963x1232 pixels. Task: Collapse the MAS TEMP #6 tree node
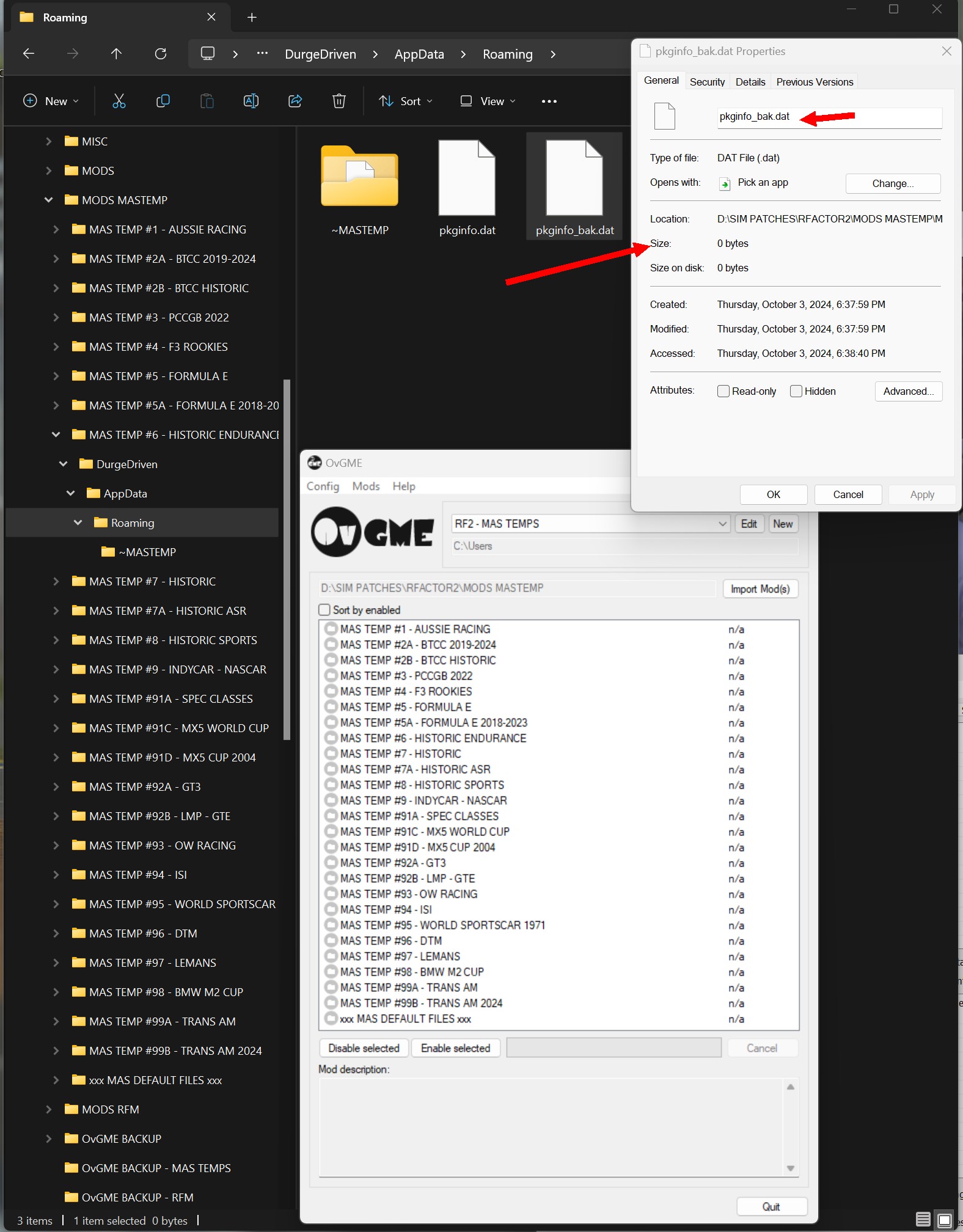pyautogui.click(x=56, y=435)
